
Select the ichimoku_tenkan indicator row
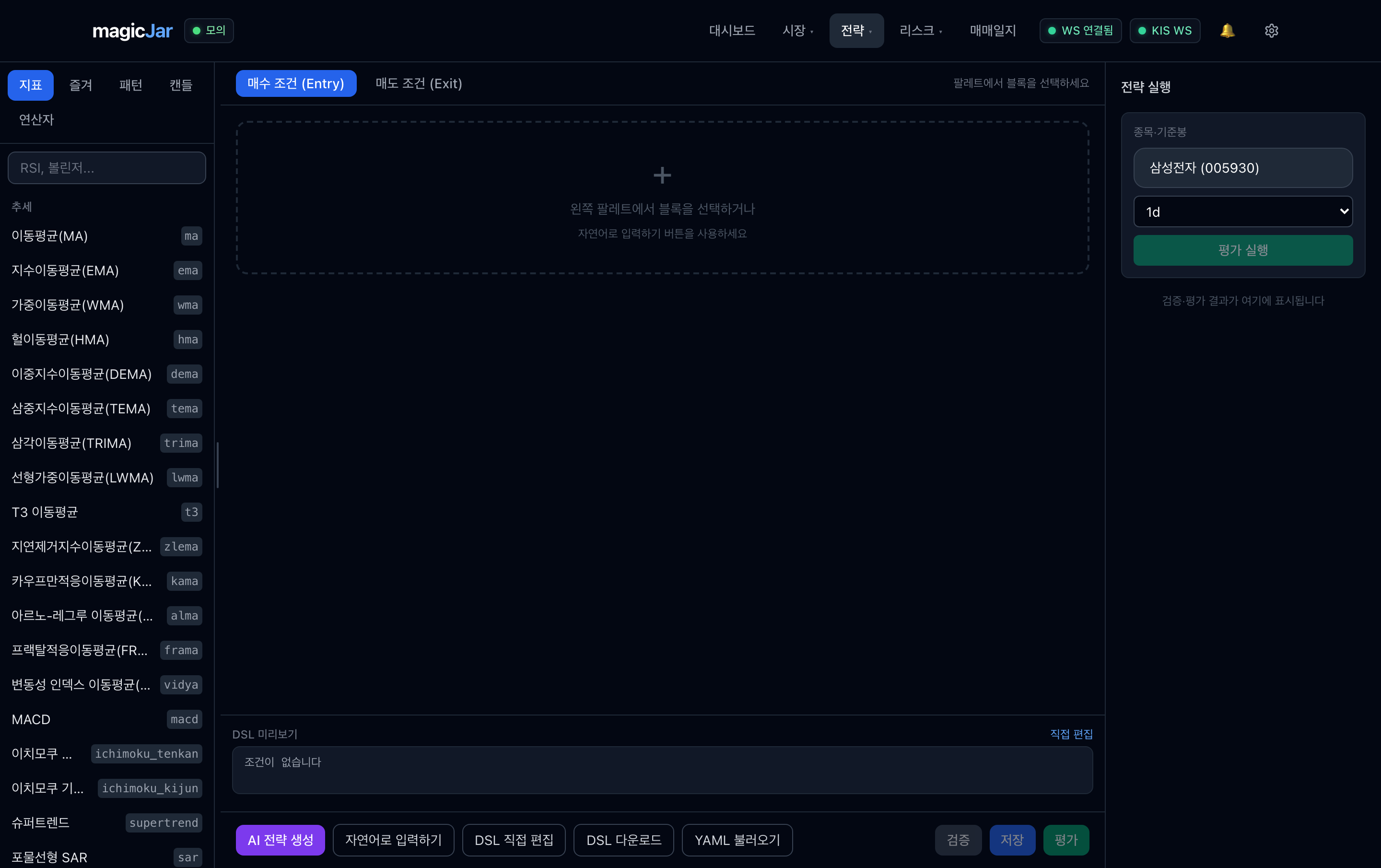[x=106, y=753]
